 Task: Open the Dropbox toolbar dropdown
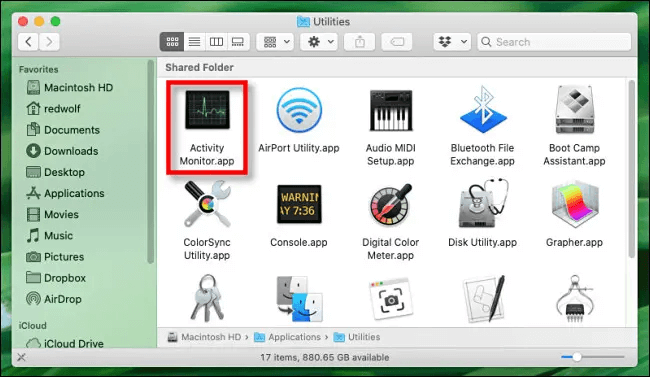[452, 42]
